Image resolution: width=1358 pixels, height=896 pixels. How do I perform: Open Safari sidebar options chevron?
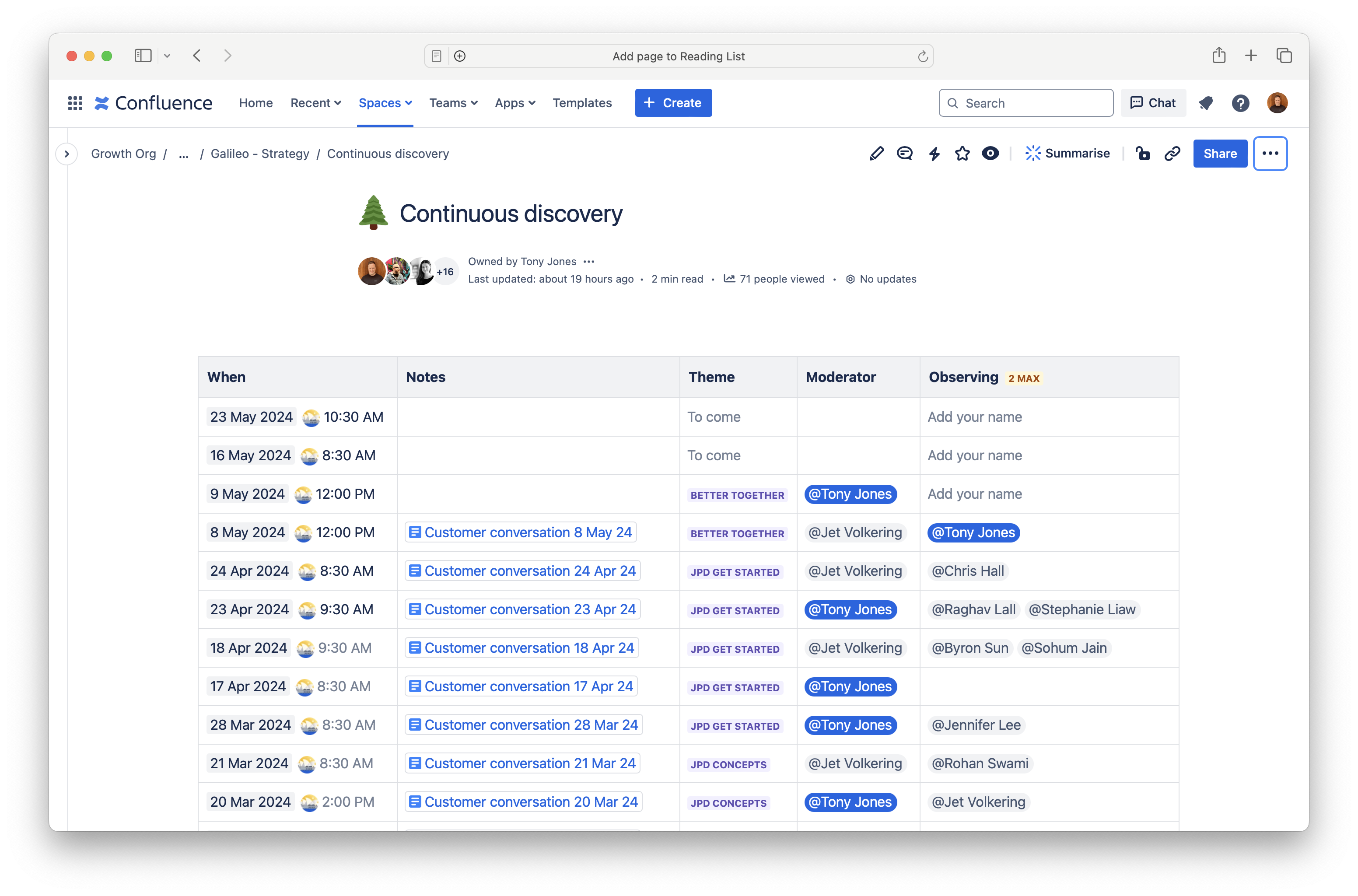[167, 56]
